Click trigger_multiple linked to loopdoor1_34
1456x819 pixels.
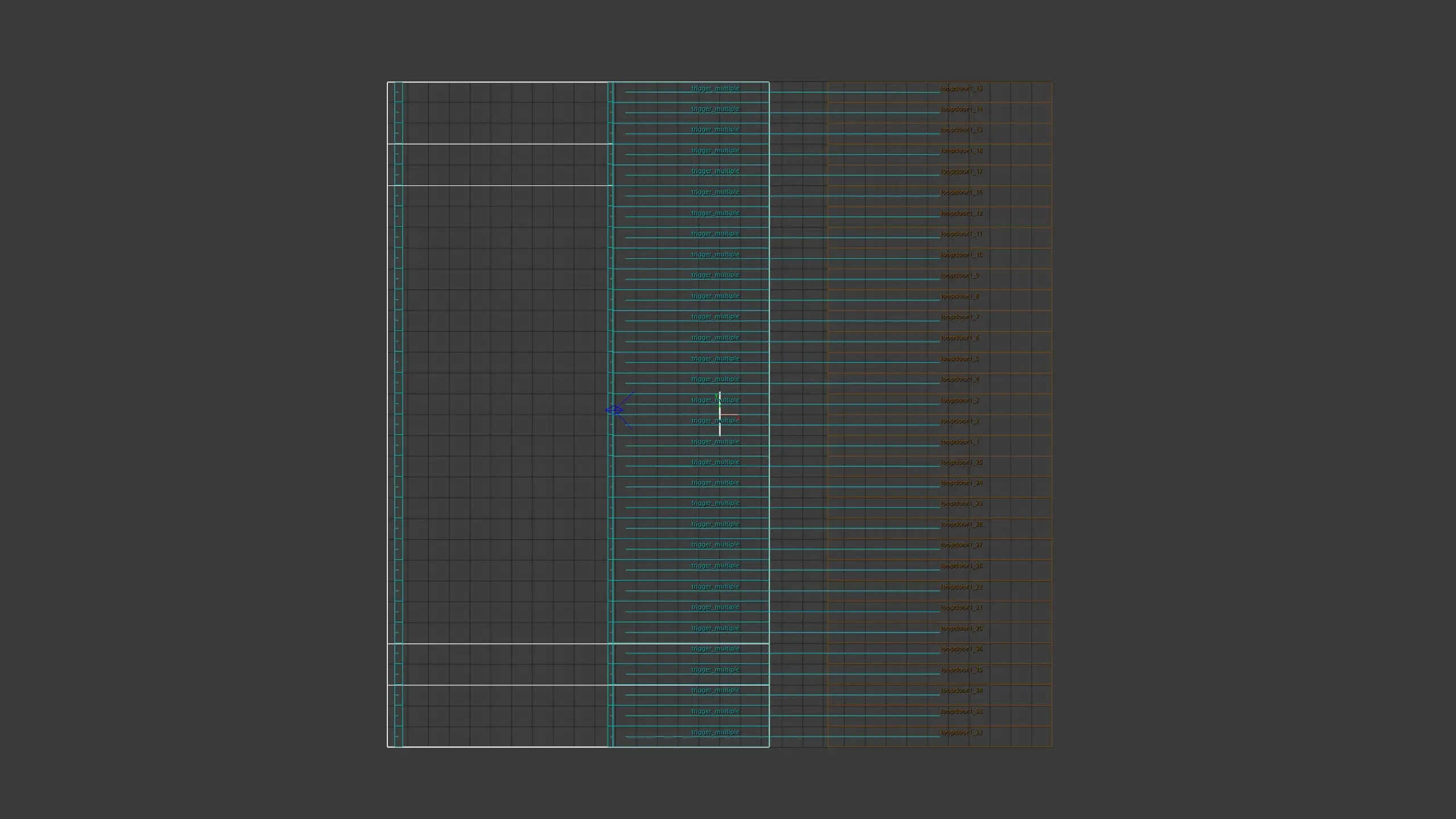coord(715,690)
